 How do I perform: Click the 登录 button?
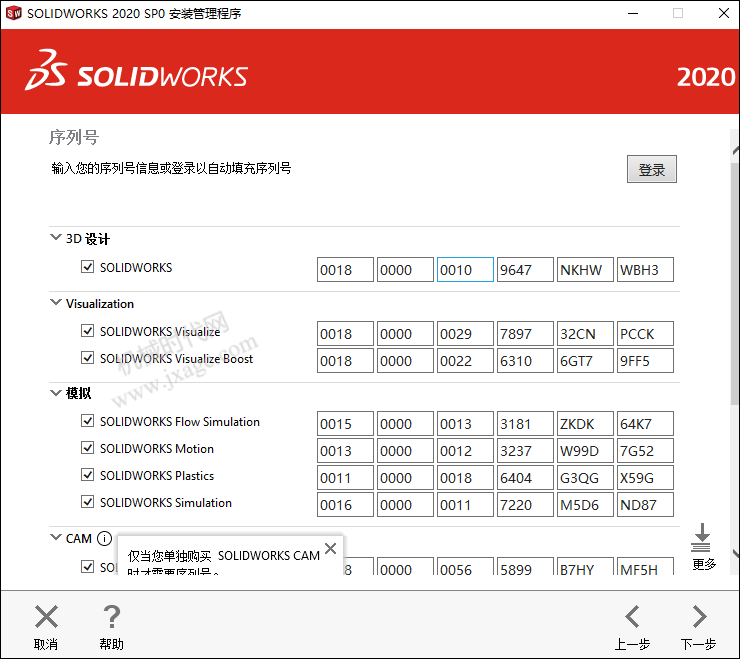[652, 169]
